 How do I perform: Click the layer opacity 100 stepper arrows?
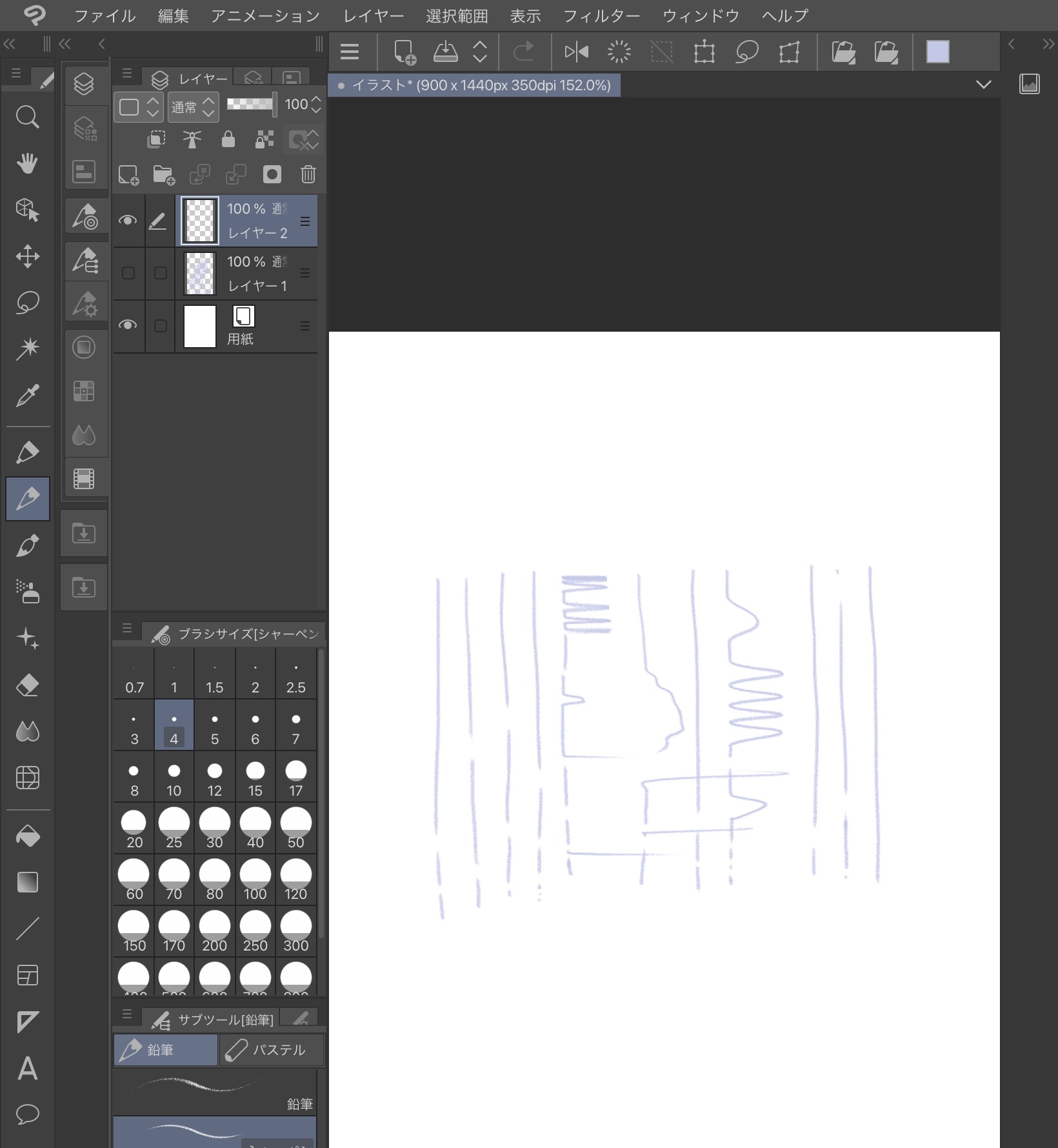coord(316,105)
